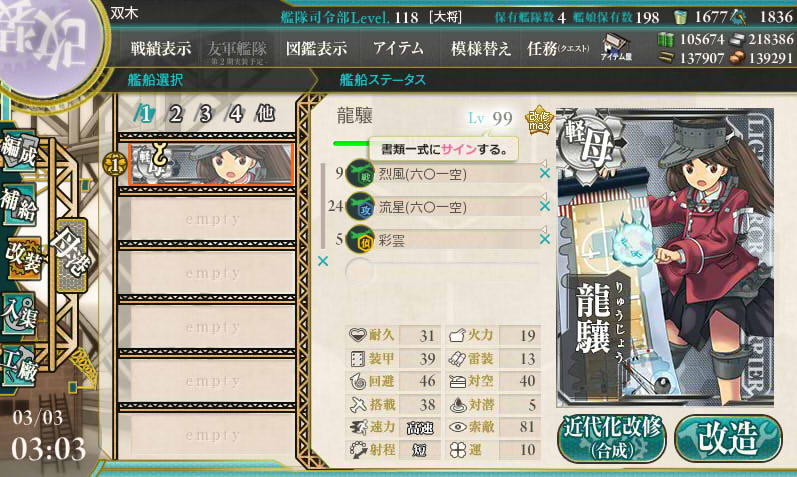Switch to fleet tab 2
Viewport: 797px width, 477px height.
point(175,114)
